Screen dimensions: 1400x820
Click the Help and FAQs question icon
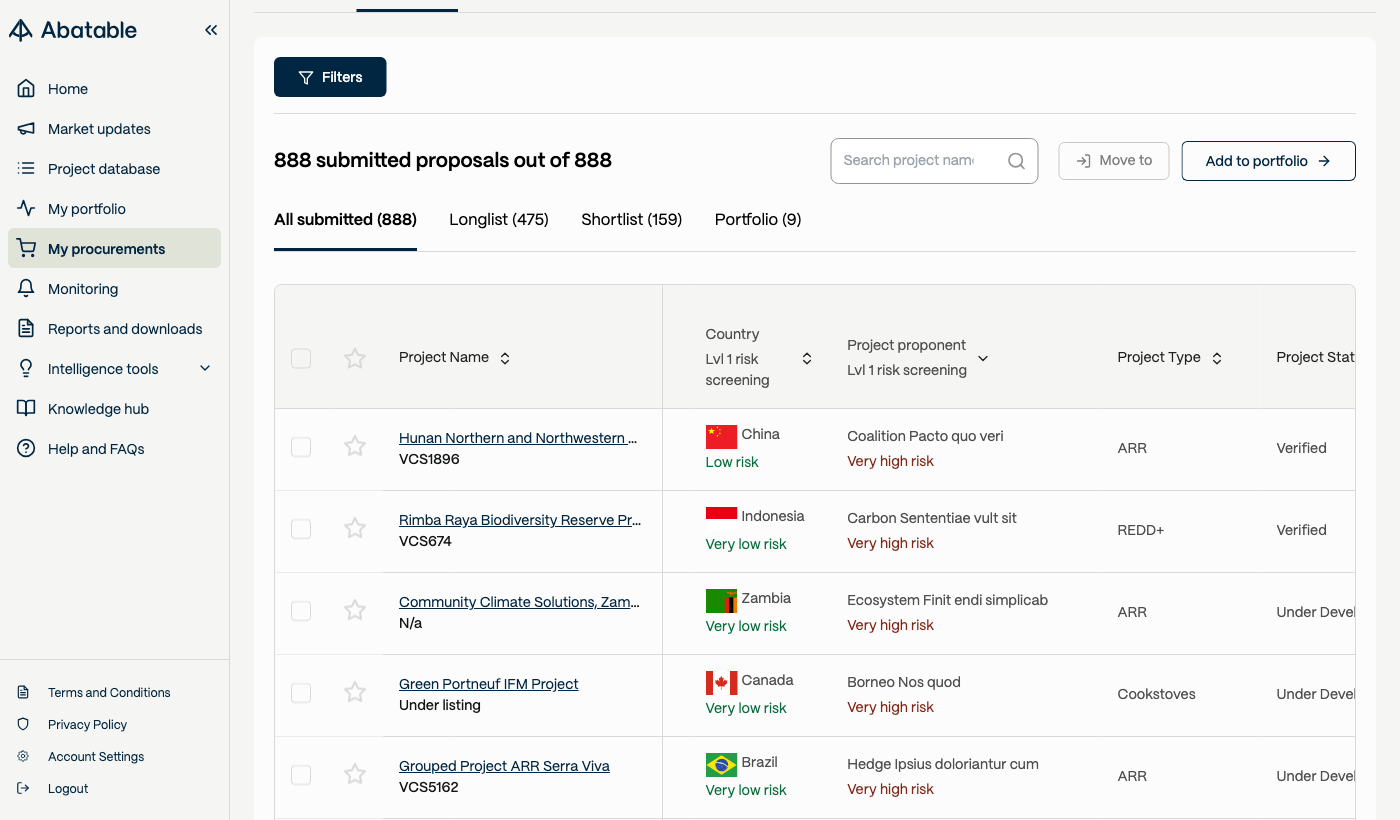pos(27,449)
